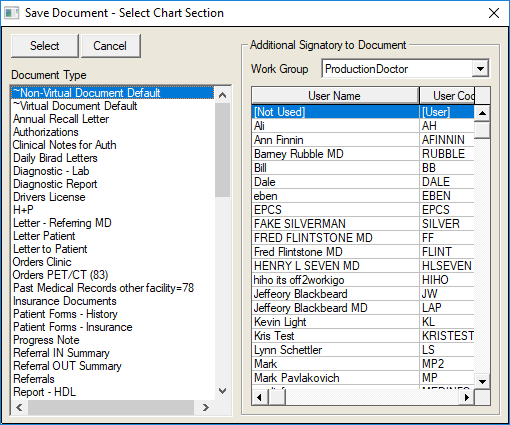Select Letter - Referring MD
The image size is (510, 425).
[x=113, y=223]
